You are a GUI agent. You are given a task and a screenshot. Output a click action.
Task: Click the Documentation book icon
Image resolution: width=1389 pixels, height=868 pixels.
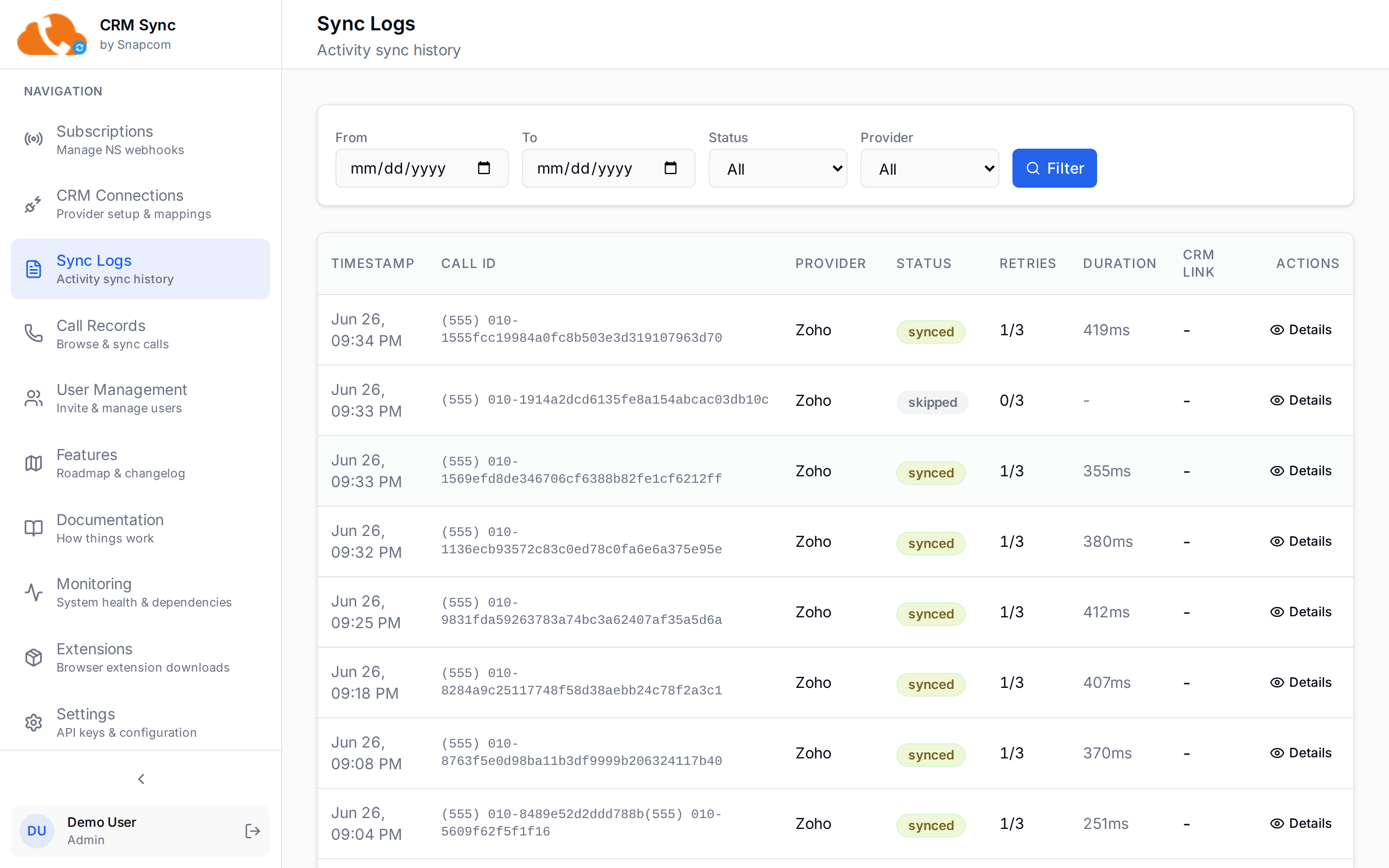coord(33,528)
